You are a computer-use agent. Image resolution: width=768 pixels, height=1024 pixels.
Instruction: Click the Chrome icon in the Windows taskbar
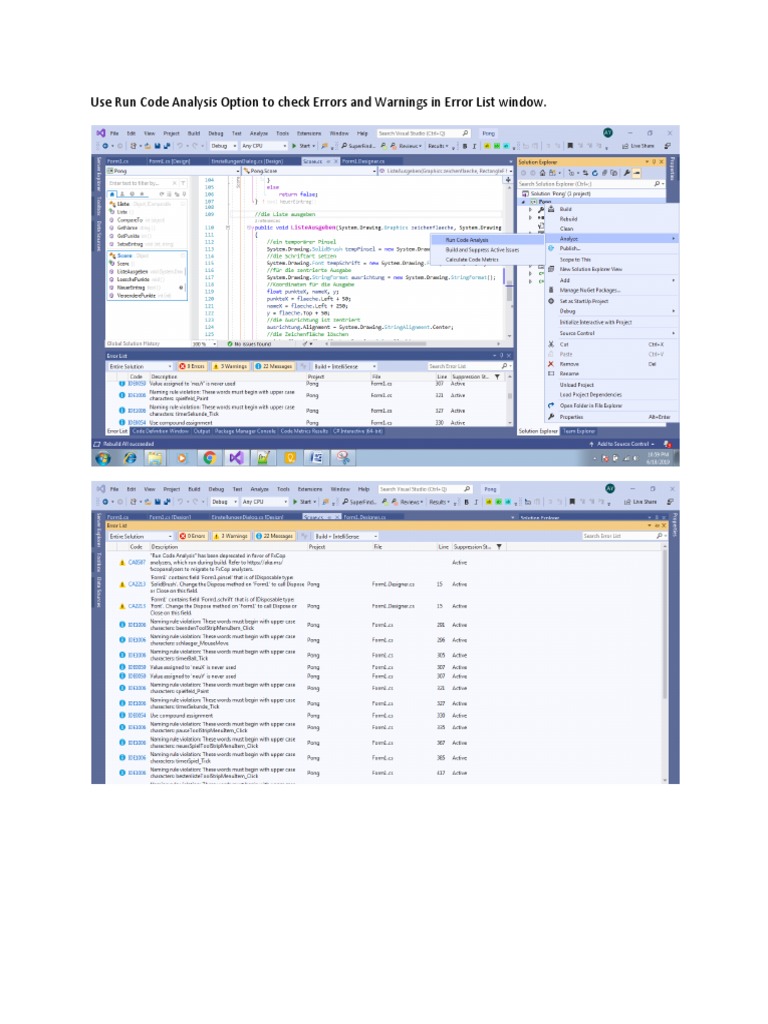(x=209, y=458)
